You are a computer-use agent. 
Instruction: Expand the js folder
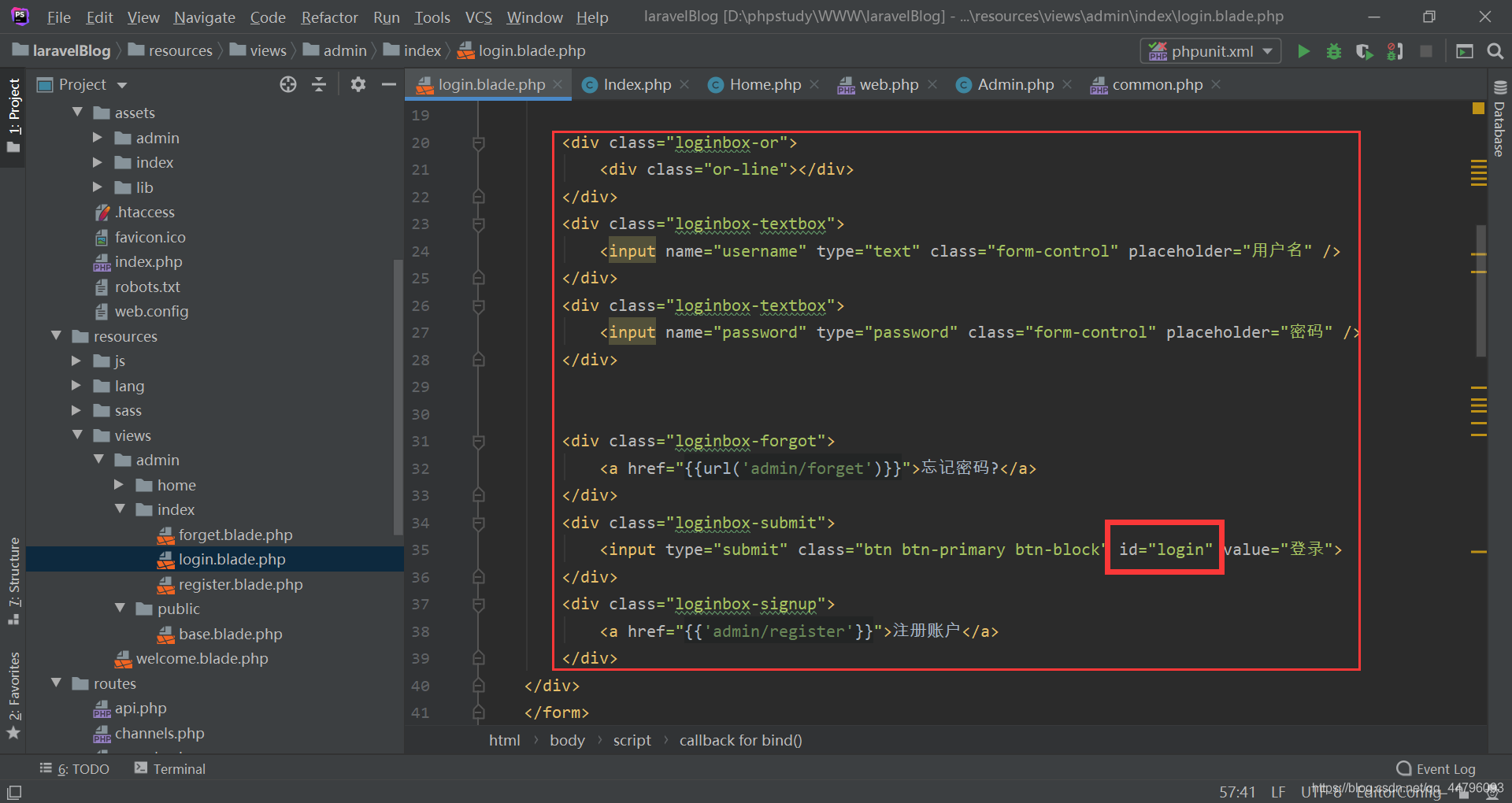76,361
